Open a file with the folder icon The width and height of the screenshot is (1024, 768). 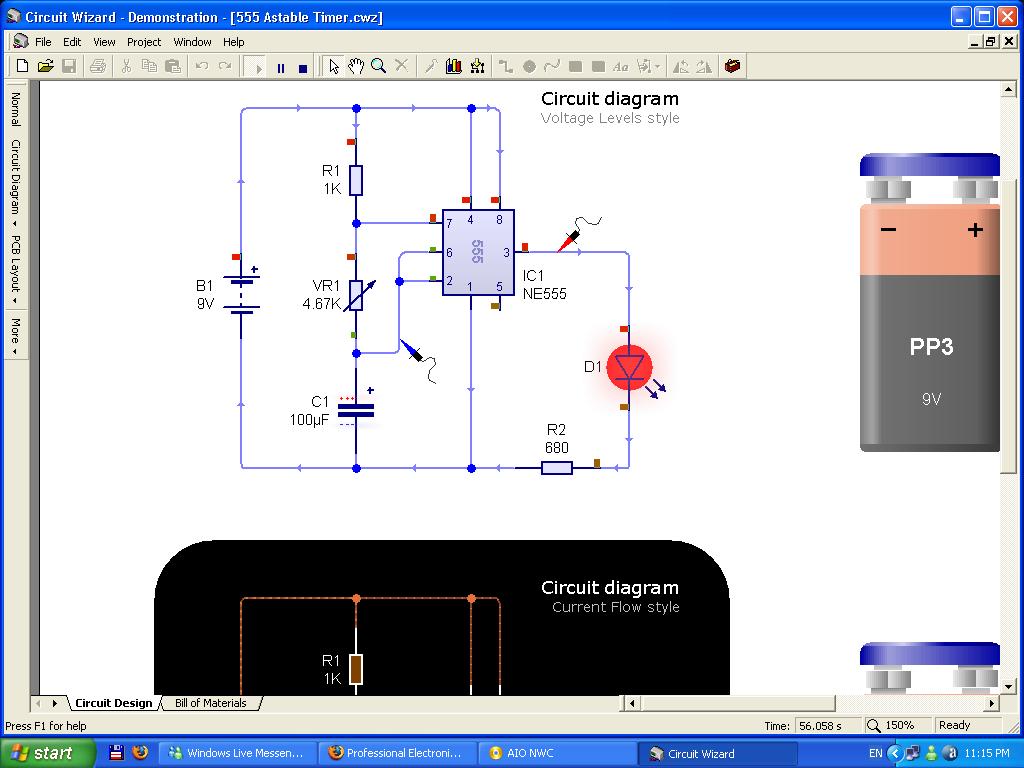pos(45,66)
